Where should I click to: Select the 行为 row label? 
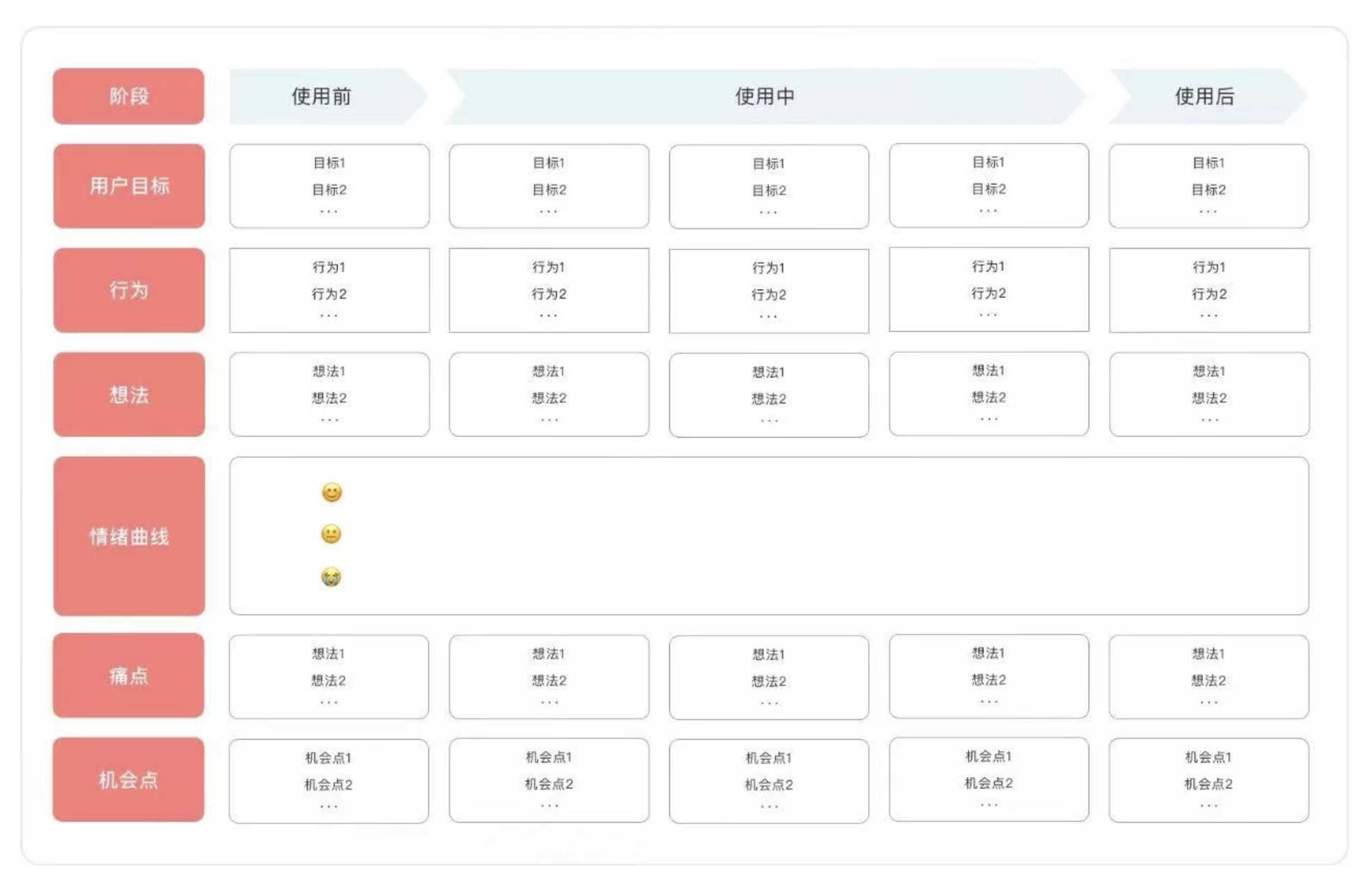(x=129, y=290)
